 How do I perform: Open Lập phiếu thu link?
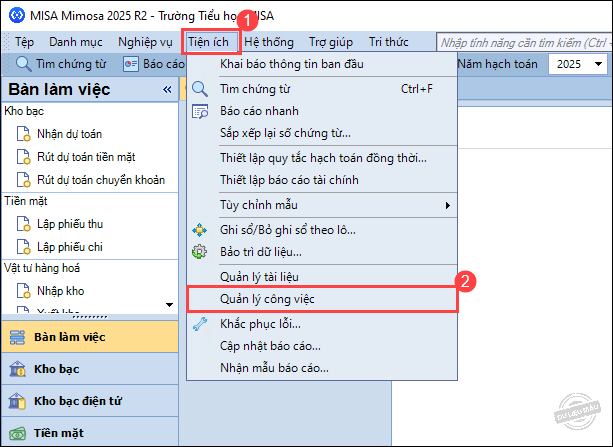[70, 224]
